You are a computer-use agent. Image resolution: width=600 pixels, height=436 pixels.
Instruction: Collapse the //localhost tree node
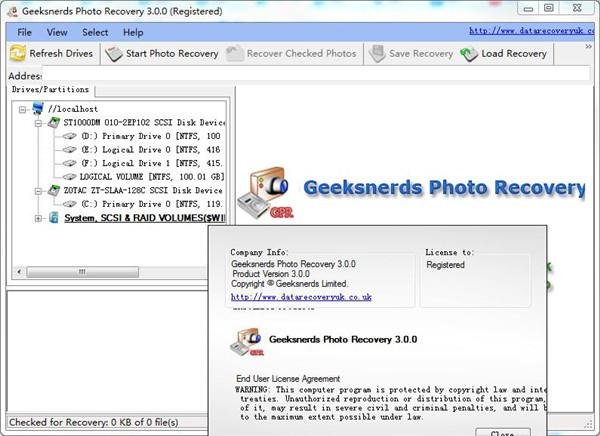23,109
